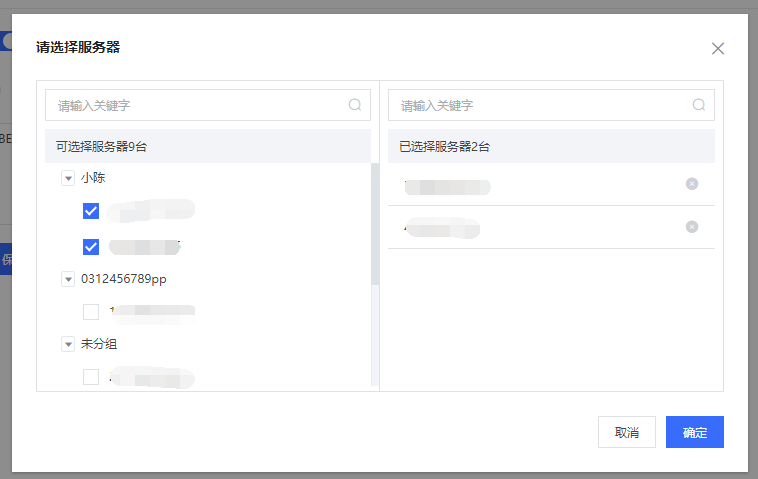
Task: Collapse the 小陈 group
Action: pyautogui.click(x=68, y=178)
